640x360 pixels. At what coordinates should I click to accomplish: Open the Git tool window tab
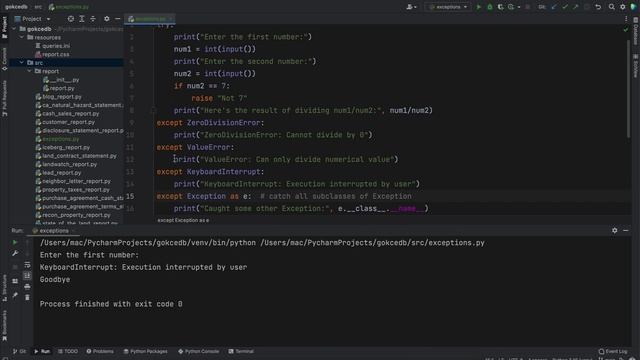click(x=20, y=351)
